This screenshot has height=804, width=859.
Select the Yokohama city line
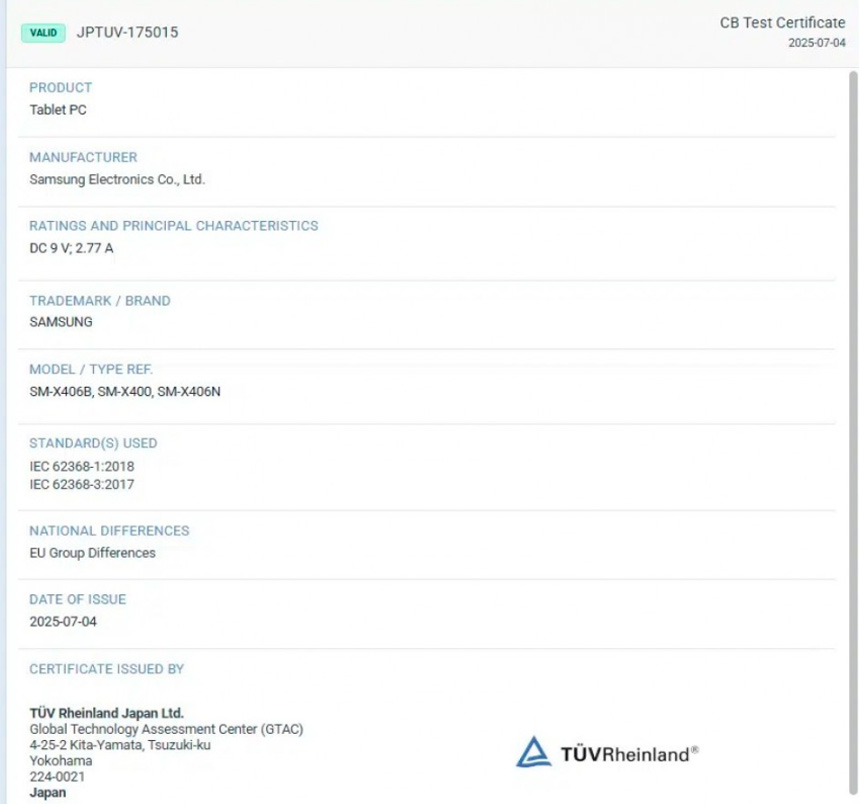[x=61, y=761]
